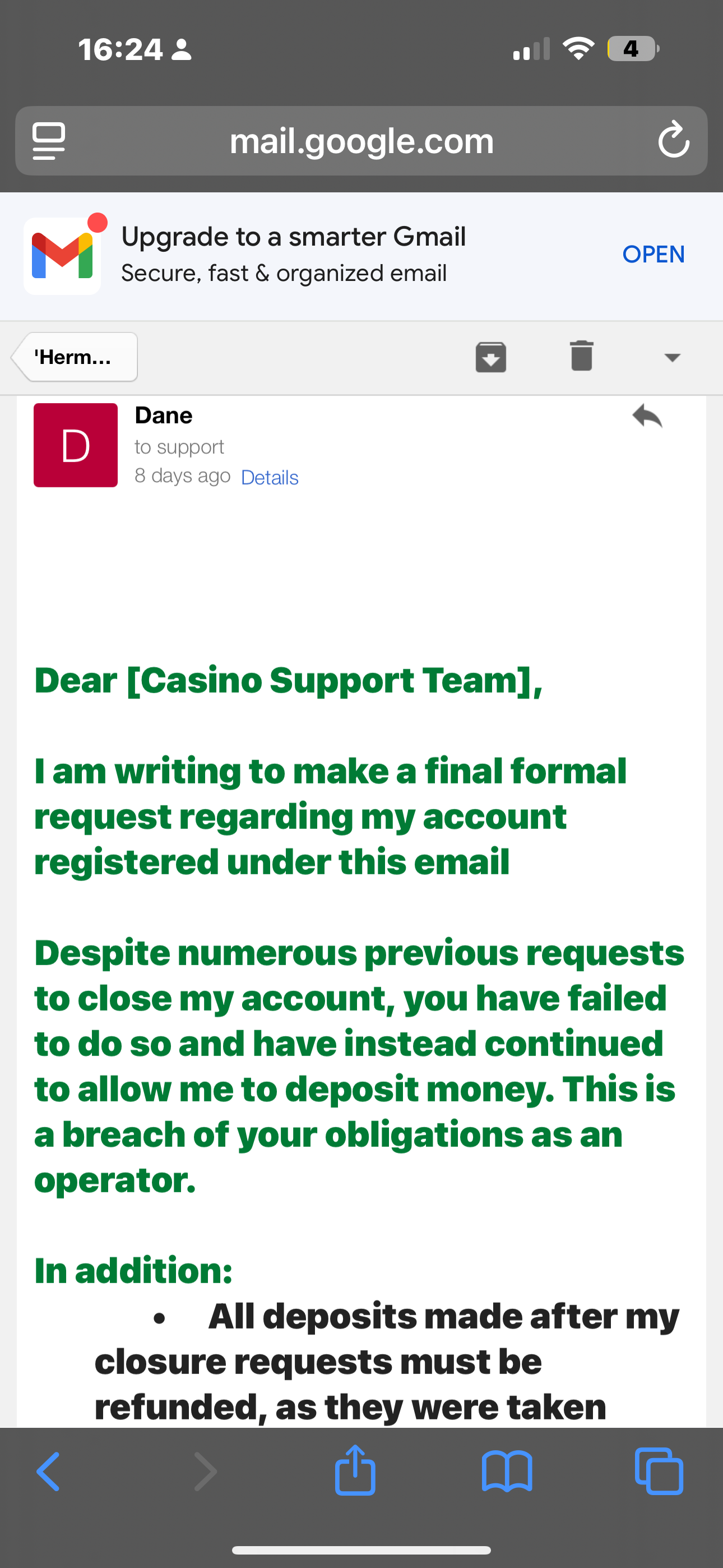Delete the email using the trash icon
723x1568 pixels.
[x=581, y=356]
